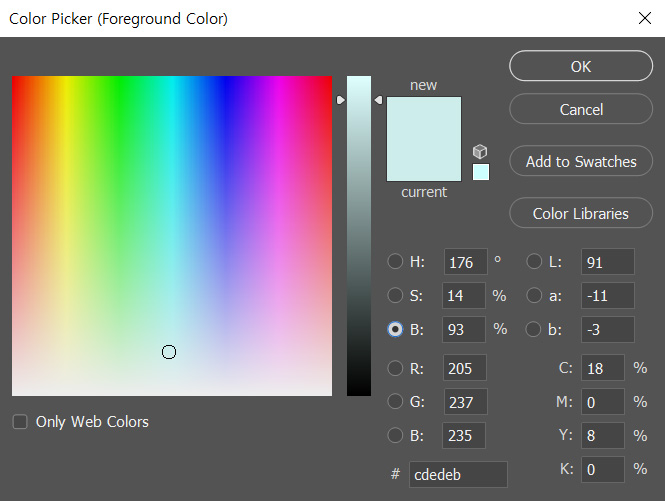Image resolution: width=665 pixels, height=501 pixels.
Task: Open Color Libraries
Action: [581, 213]
